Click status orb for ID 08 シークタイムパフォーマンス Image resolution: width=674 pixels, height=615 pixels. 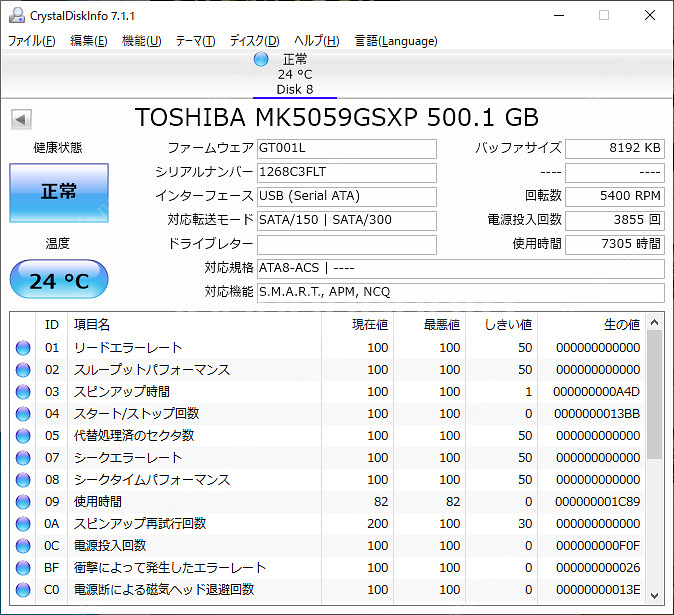(x=23, y=480)
